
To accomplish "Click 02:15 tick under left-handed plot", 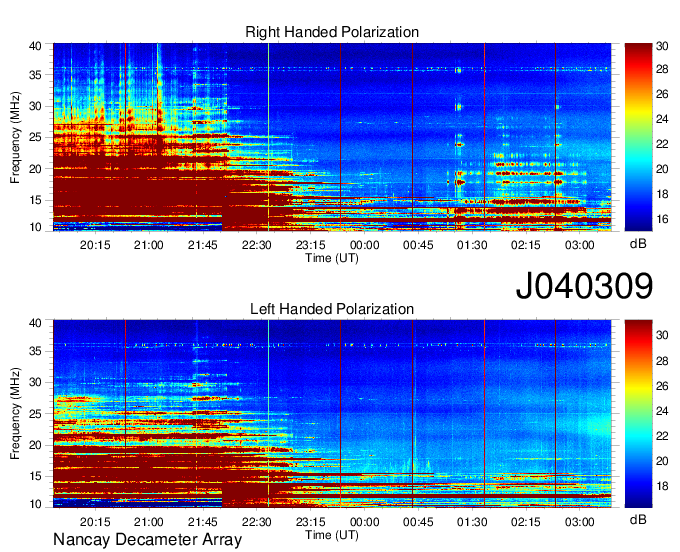I will (x=526, y=522).
